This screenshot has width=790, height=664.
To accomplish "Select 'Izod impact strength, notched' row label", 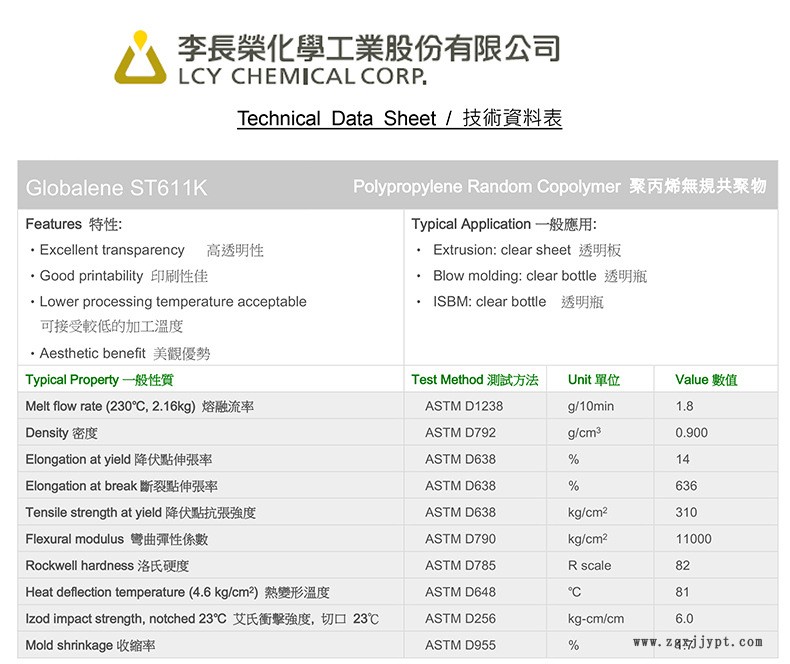I will click(202, 619).
